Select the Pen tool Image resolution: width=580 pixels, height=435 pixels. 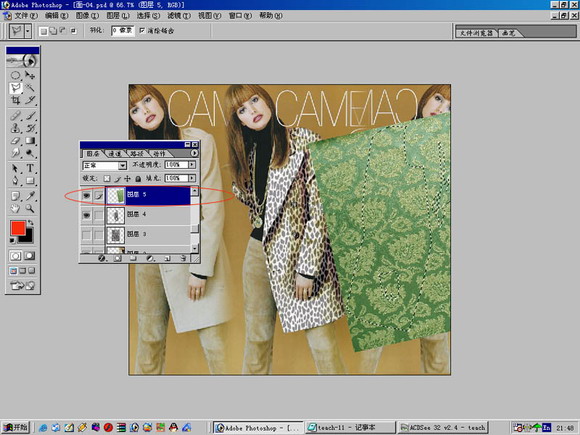(x=15, y=181)
